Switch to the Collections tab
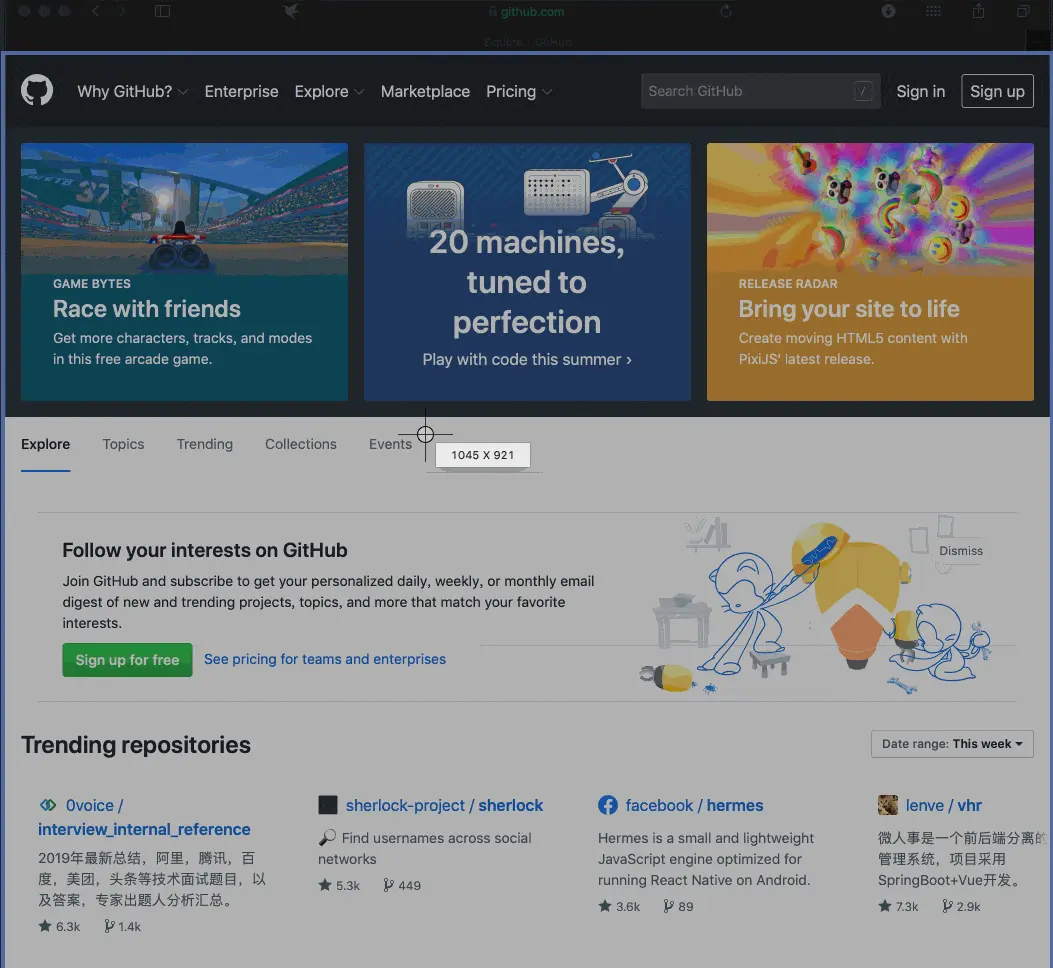The width and height of the screenshot is (1053, 968). tap(301, 444)
